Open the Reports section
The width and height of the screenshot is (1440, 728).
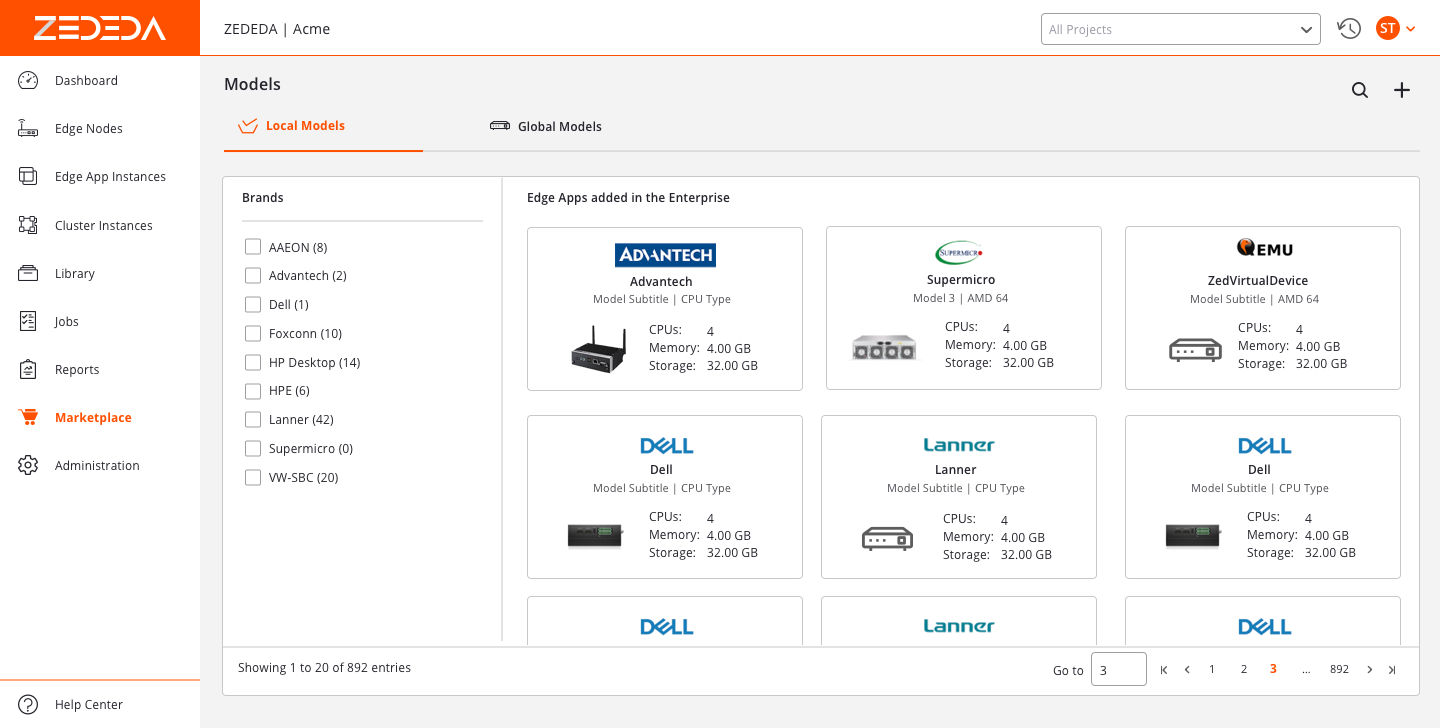point(78,369)
